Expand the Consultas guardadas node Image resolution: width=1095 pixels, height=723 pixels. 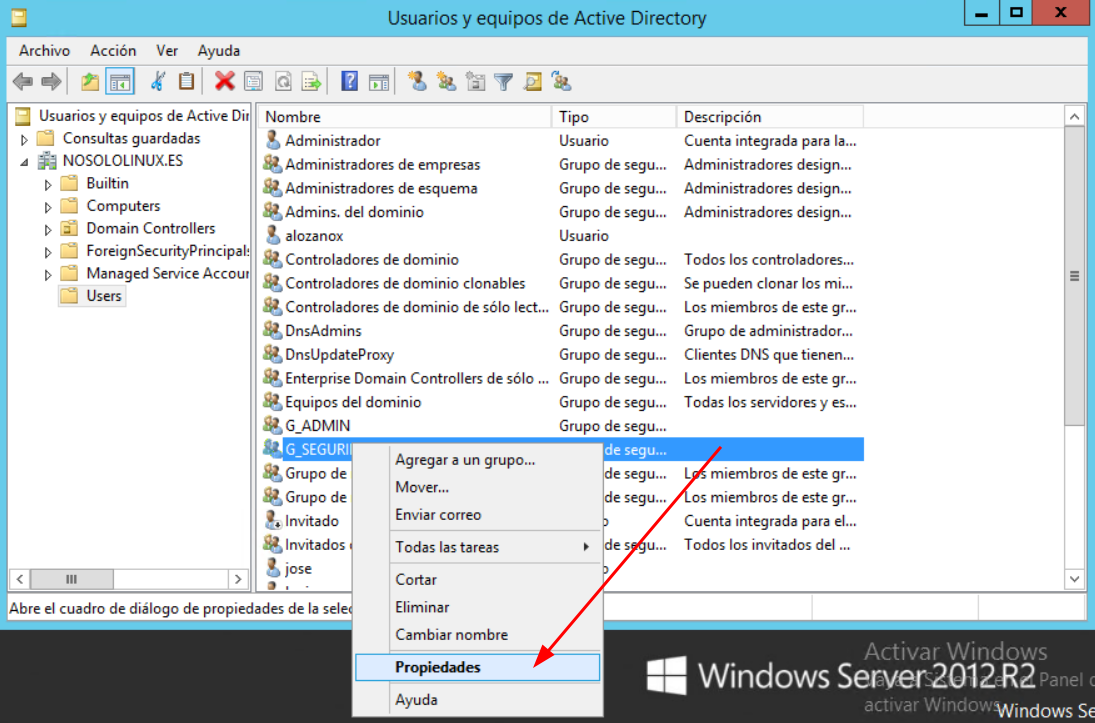click(24, 139)
